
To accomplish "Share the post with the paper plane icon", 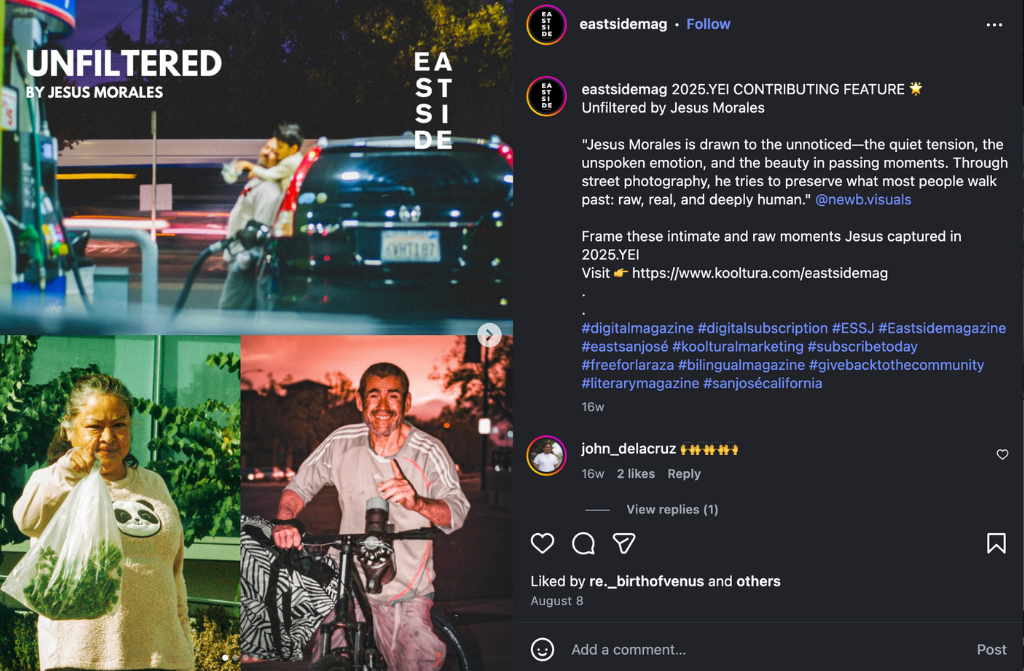I will [x=624, y=543].
